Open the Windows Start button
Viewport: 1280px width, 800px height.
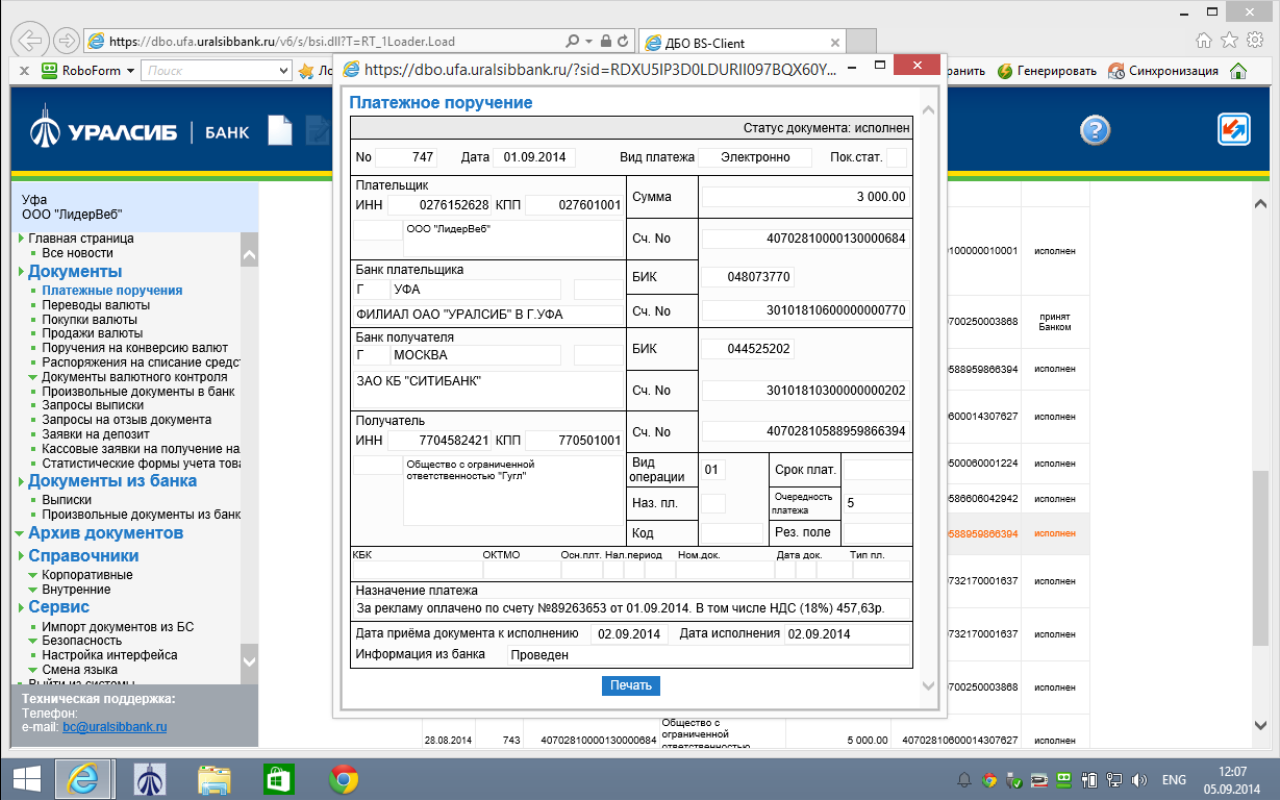pyautogui.click(x=27, y=779)
